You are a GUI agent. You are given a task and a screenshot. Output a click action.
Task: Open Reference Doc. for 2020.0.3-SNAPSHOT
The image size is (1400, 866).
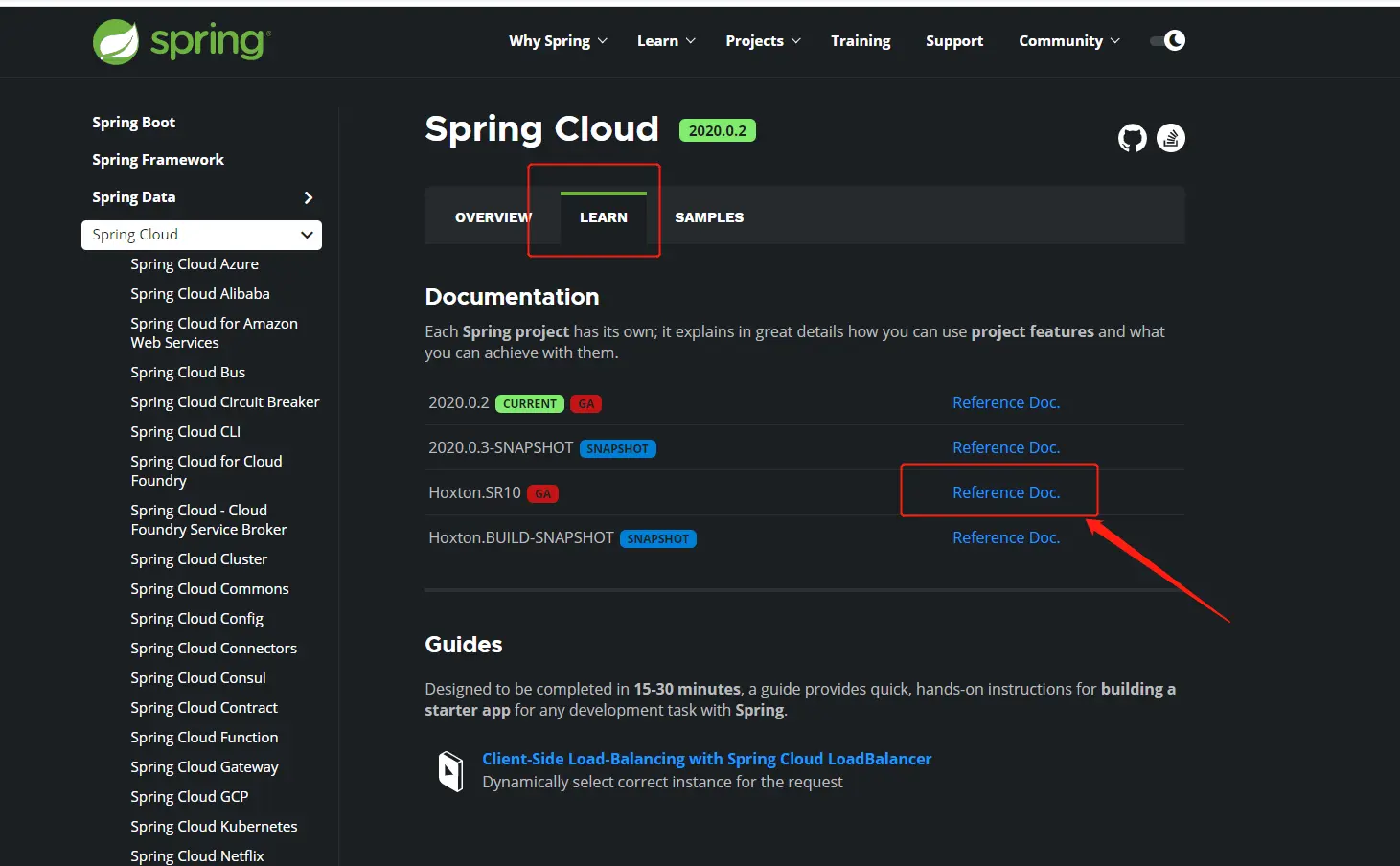tap(1006, 447)
